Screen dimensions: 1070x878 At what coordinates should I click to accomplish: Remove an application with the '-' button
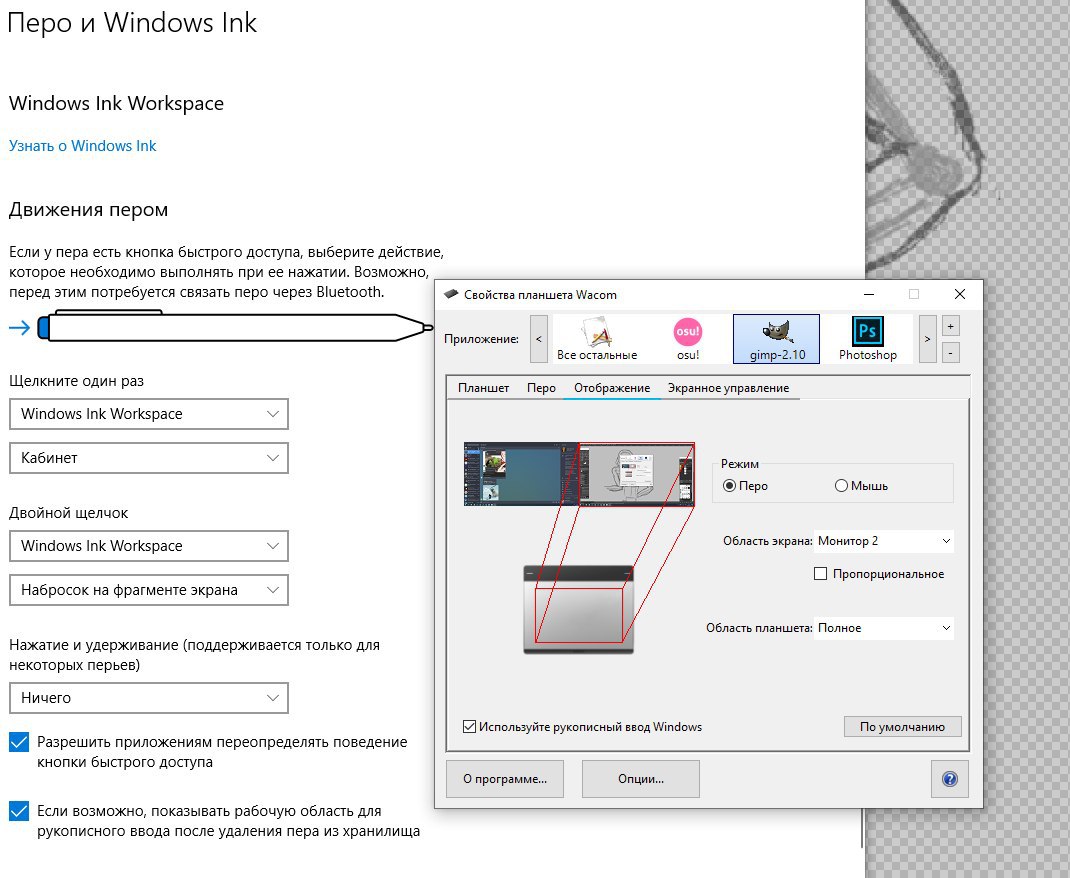951,353
